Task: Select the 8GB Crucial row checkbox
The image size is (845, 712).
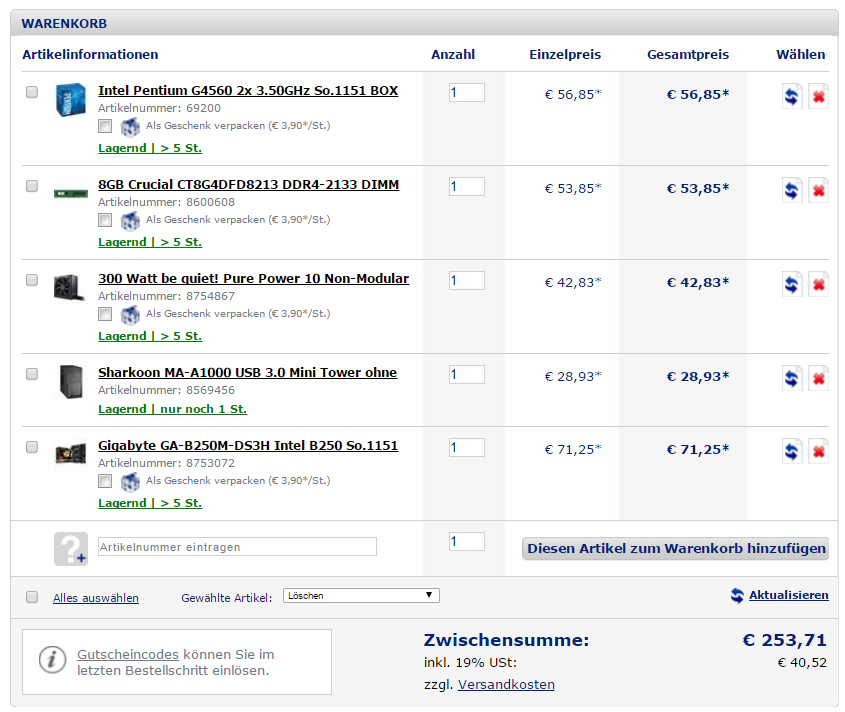Action: 32,186
